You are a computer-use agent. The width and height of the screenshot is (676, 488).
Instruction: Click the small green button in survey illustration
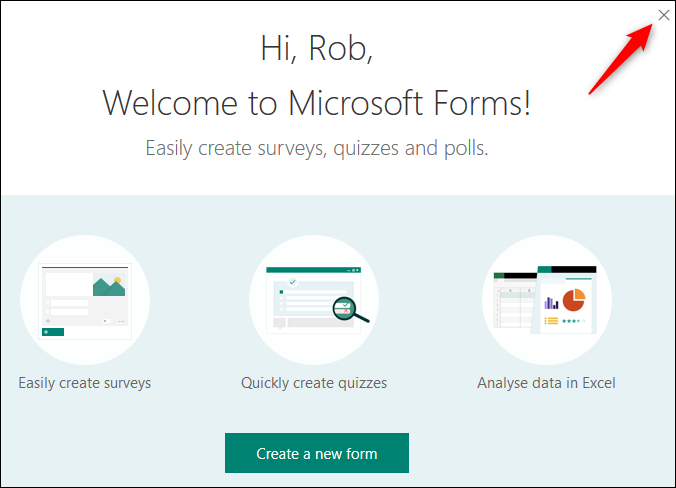(53, 331)
